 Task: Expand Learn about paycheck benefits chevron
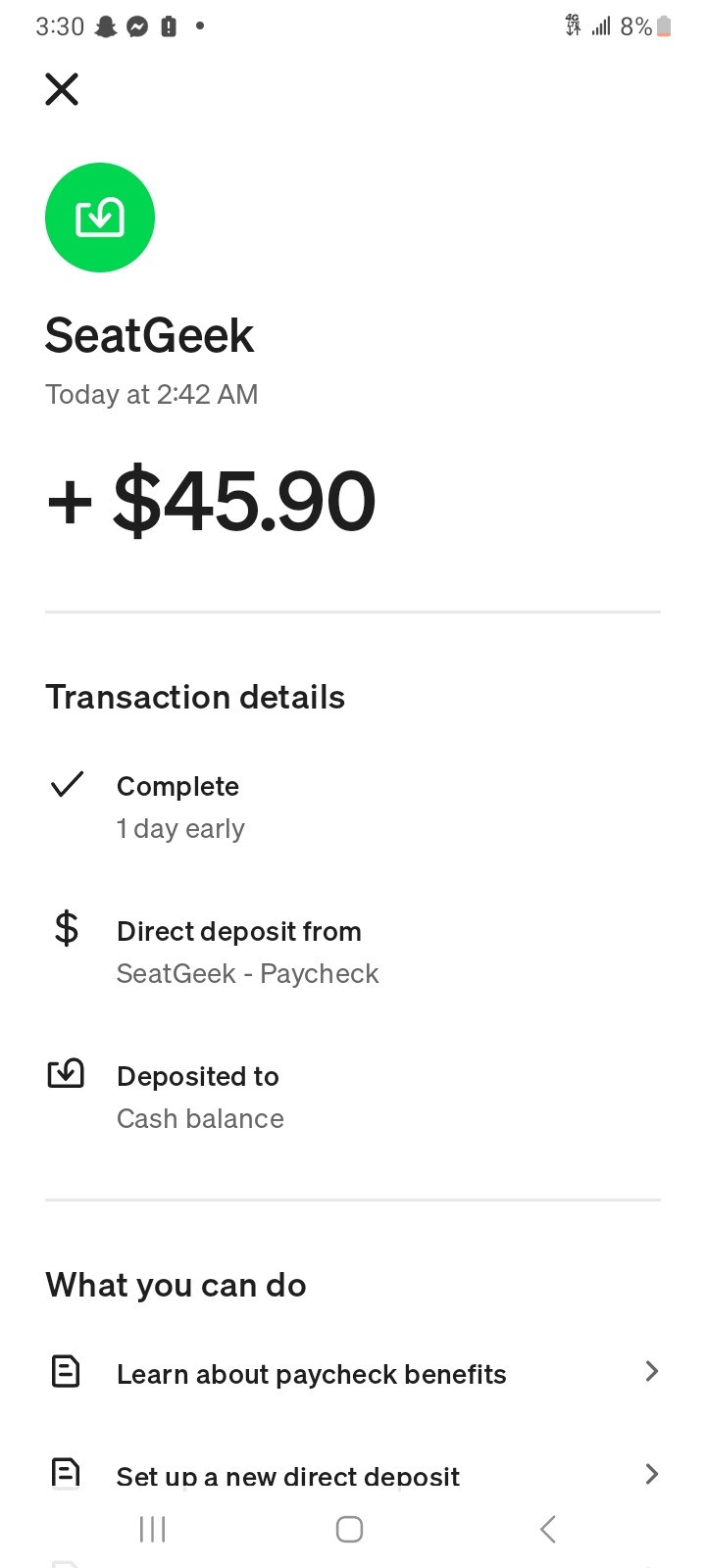651,1371
